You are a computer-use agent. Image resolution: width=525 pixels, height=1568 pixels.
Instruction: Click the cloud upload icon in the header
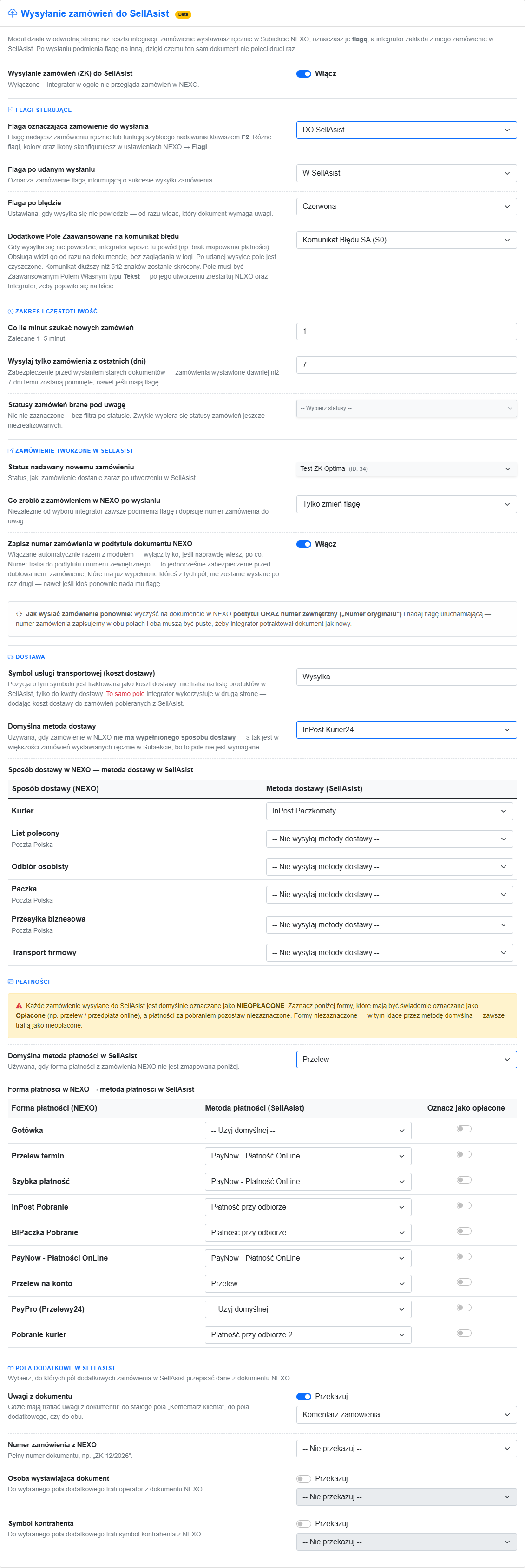coord(12,13)
